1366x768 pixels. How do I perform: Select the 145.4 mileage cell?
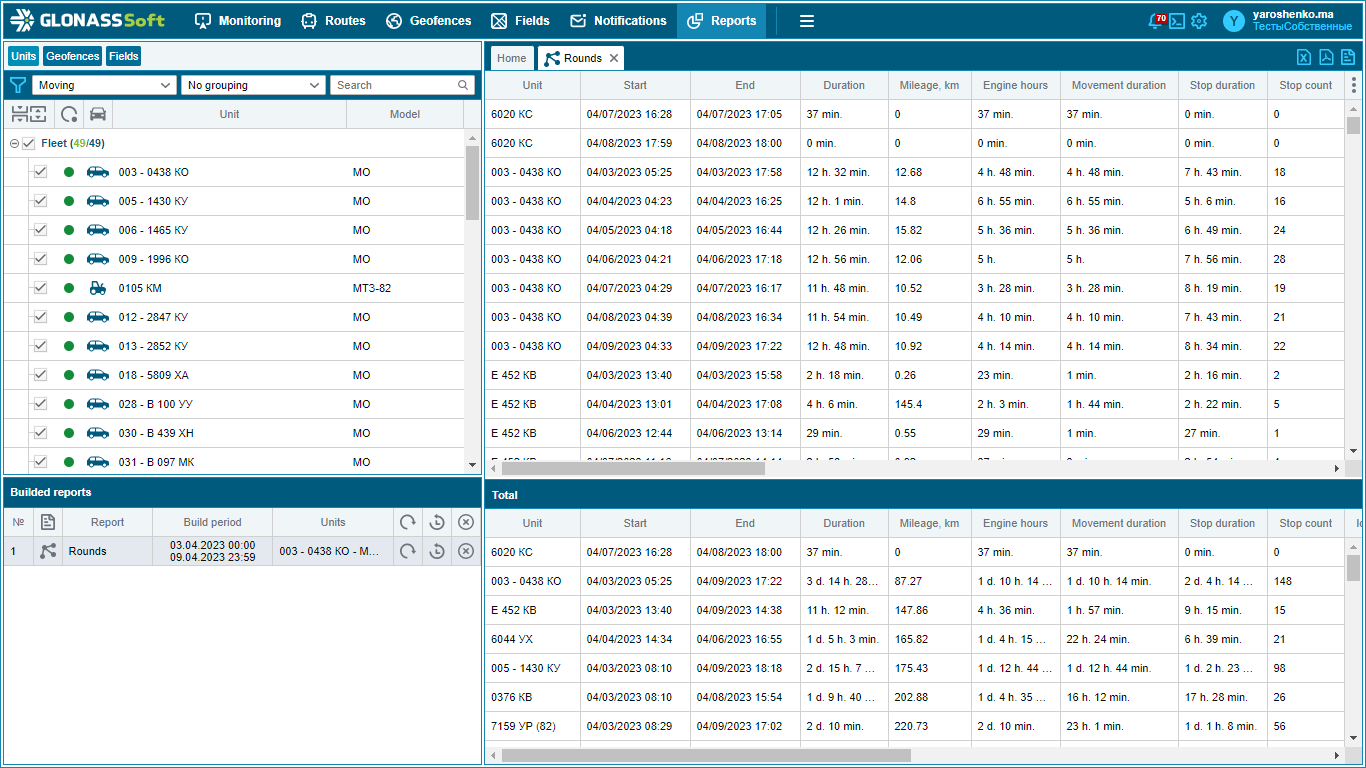[929, 404]
